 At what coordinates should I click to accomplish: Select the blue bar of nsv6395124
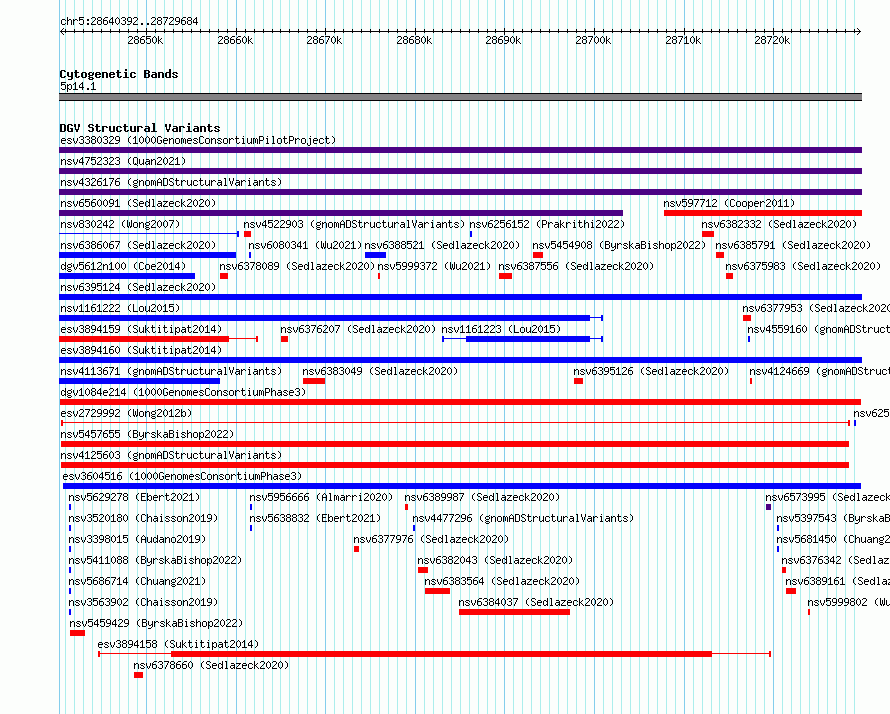(460, 297)
